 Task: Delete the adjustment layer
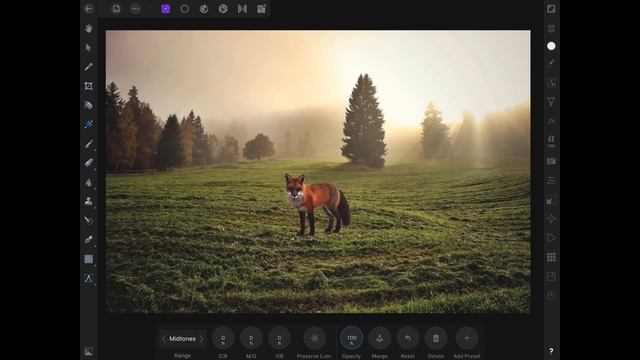436,338
